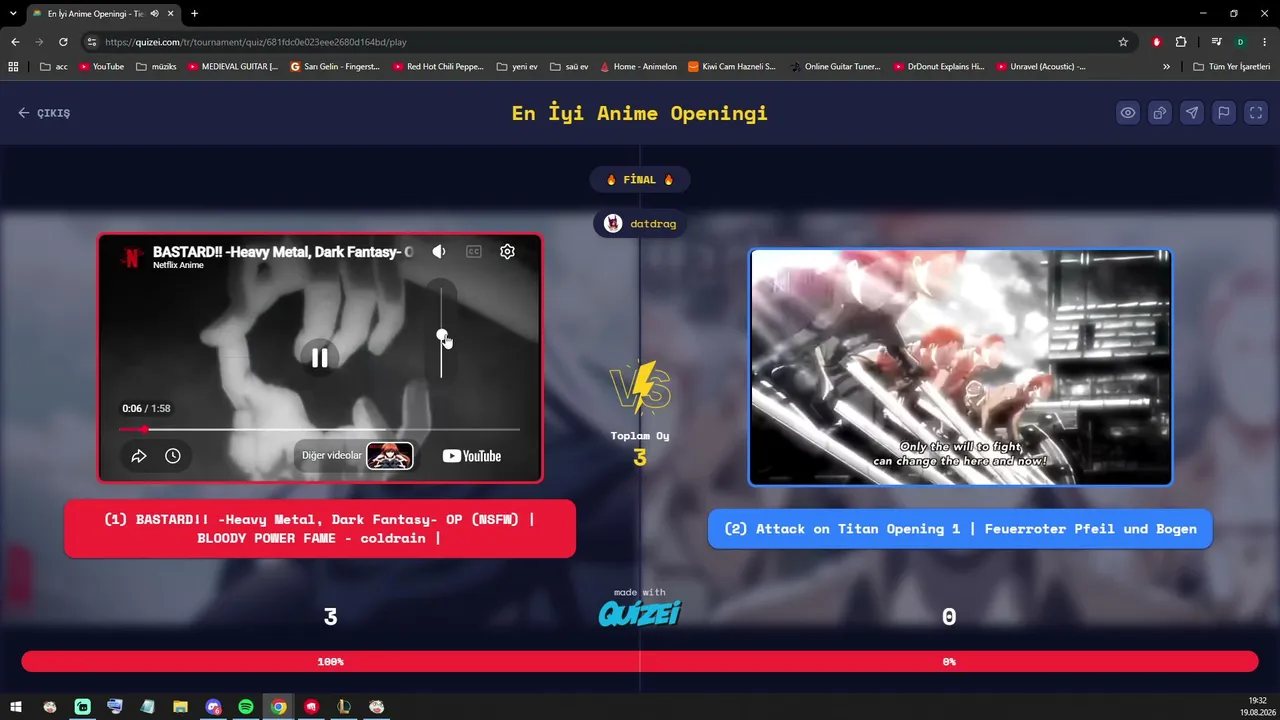The width and height of the screenshot is (1280, 720).
Task: Switch to Chrome in the taskbar
Action: (279, 707)
